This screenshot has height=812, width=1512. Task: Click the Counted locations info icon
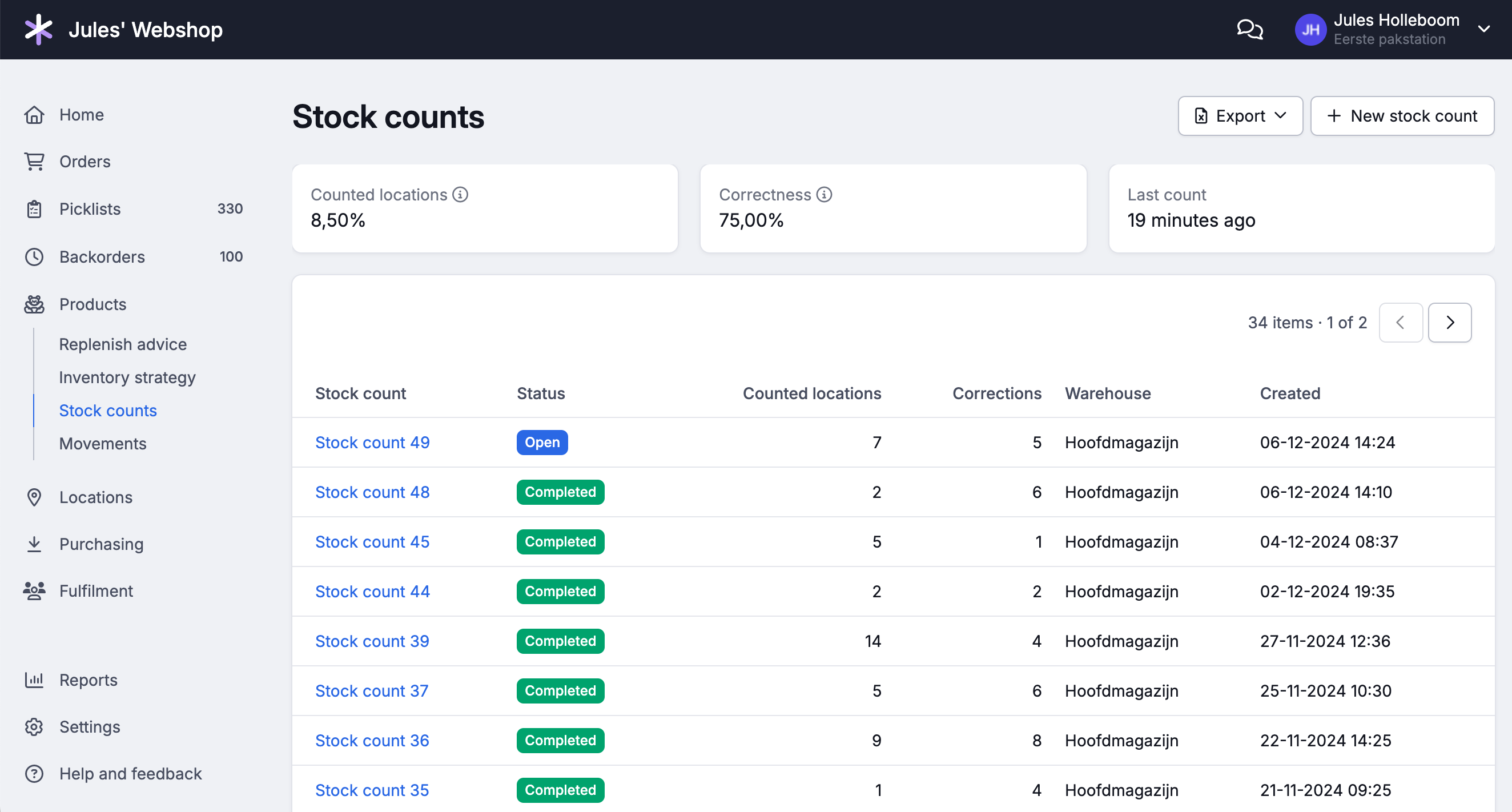(x=461, y=194)
